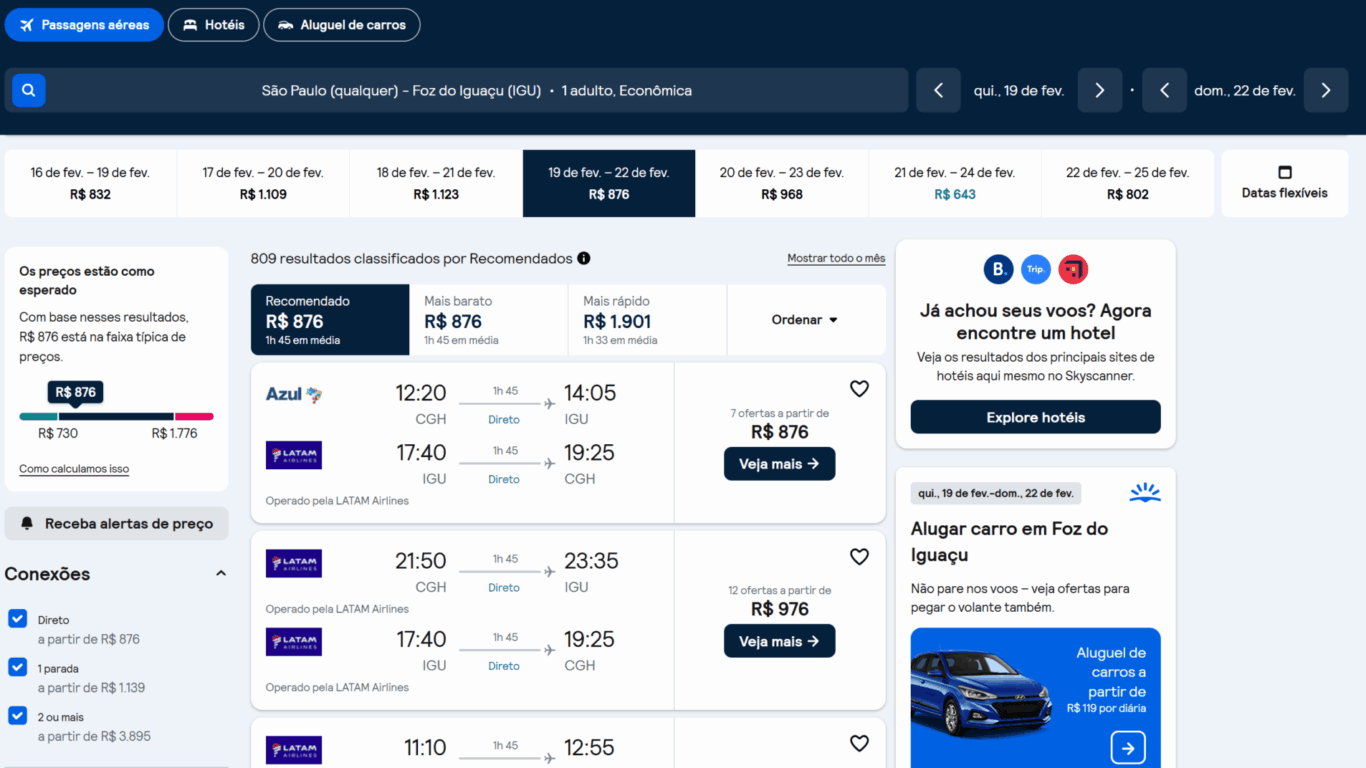
Task: Click the Trip.com circle icon
Action: tap(1035, 269)
